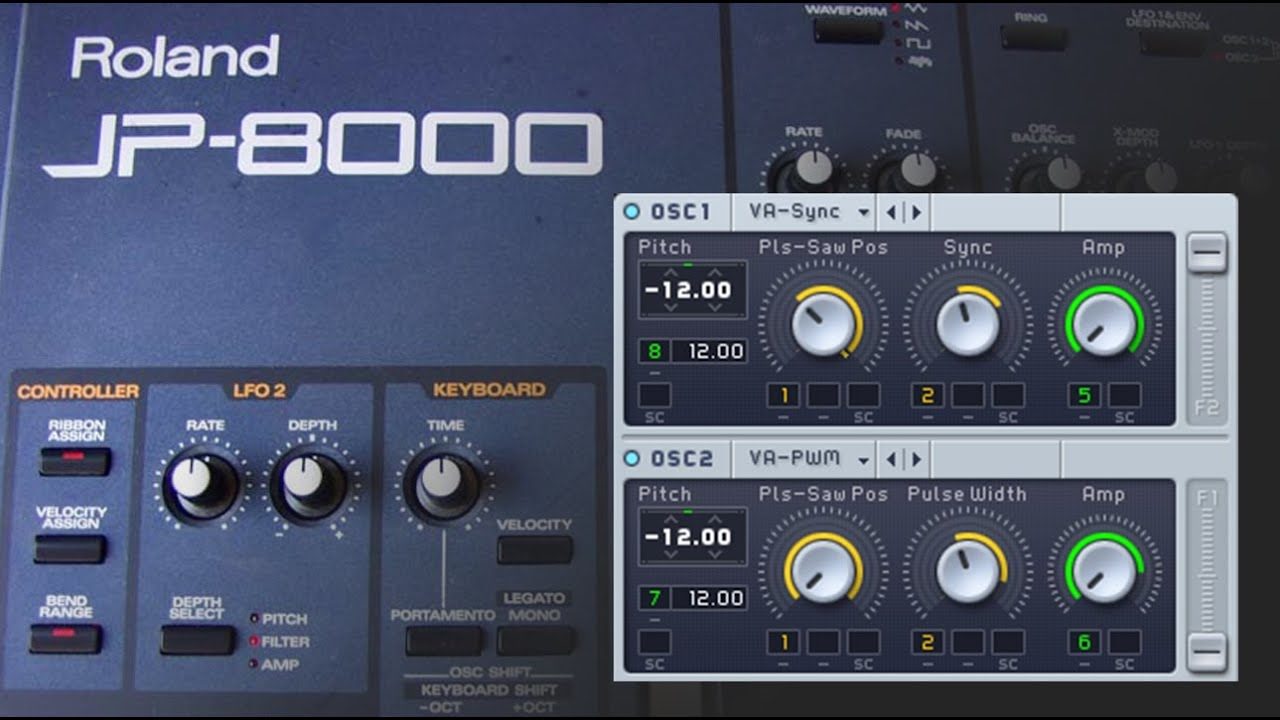
Task: Click OSC2 cents down arrow in Pitch box
Action: click(715, 554)
